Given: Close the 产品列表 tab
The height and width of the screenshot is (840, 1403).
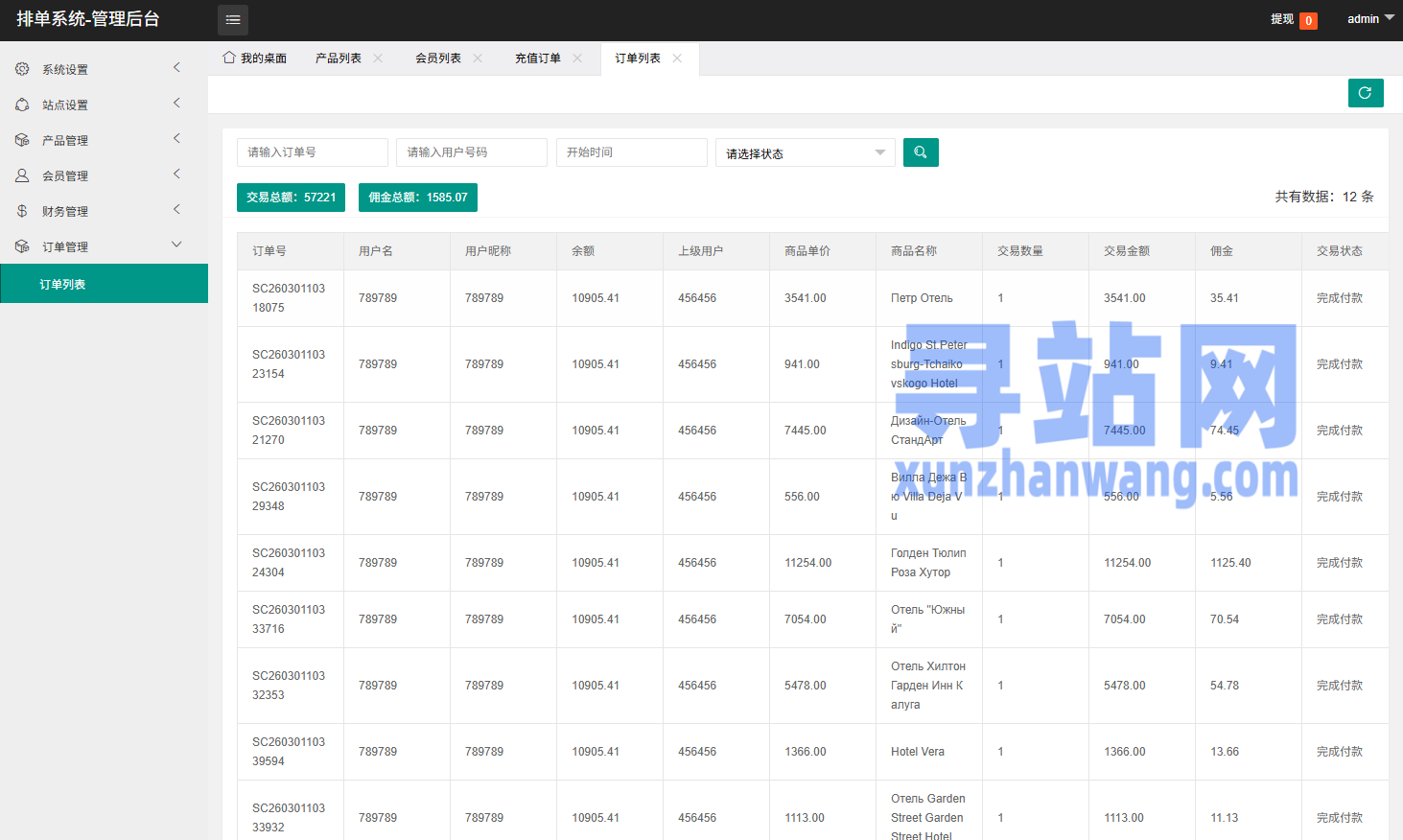Looking at the screenshot, I should pyautogui.click(x=378, y=58).
